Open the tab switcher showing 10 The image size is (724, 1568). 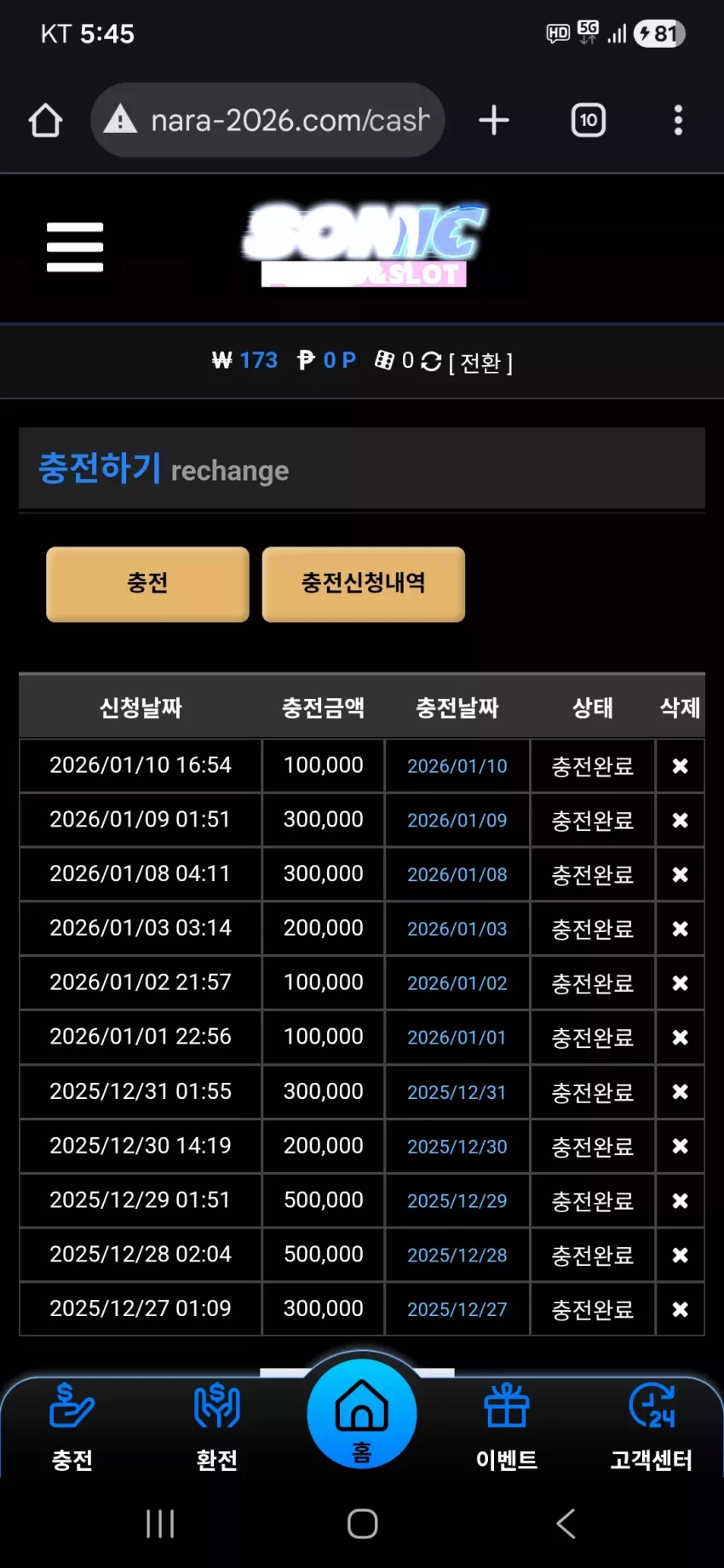click(x=589, y=120)
